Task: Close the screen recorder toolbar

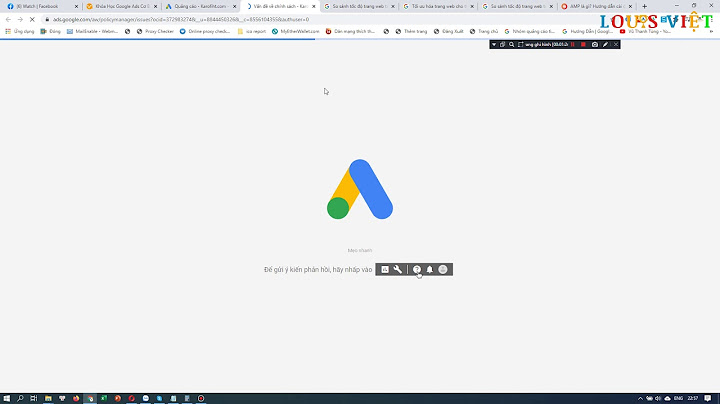Action: (616, 45)
